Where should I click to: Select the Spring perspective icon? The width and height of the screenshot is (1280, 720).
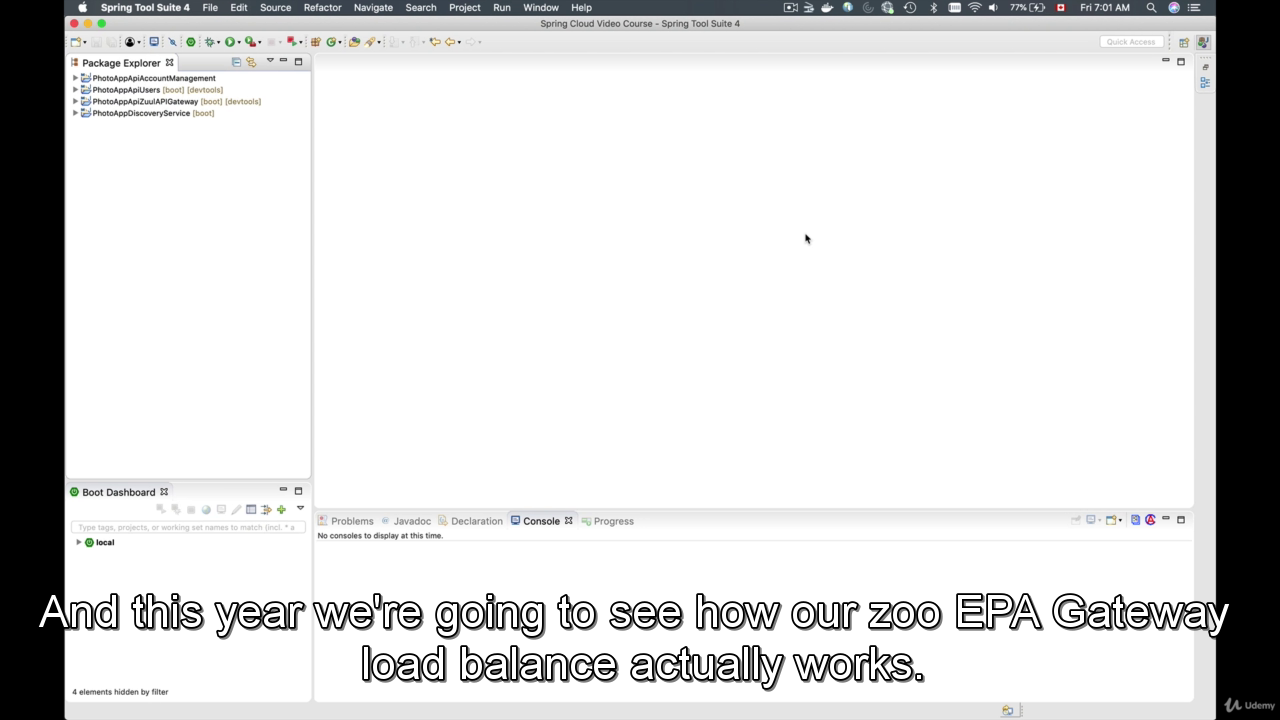pyautogui.click(x=1202, y=42)
